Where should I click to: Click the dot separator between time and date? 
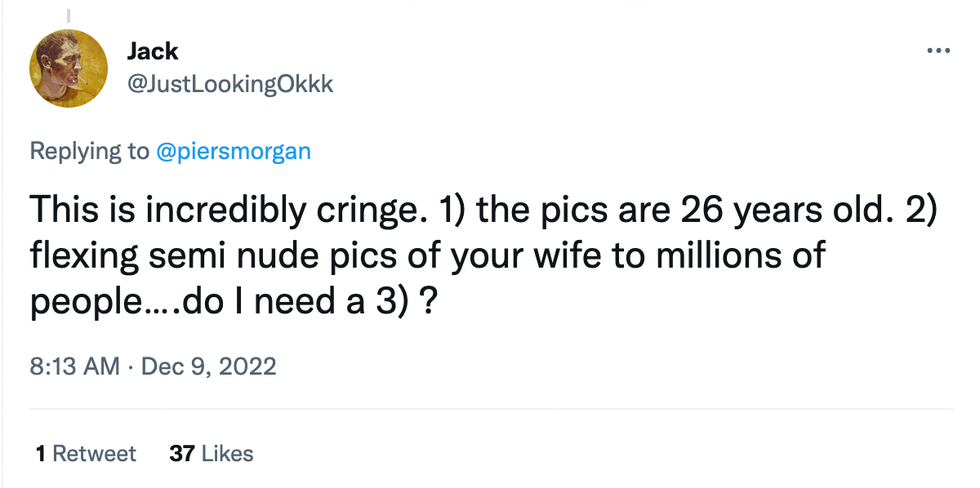pyautogui.click(x=131, y=367)
